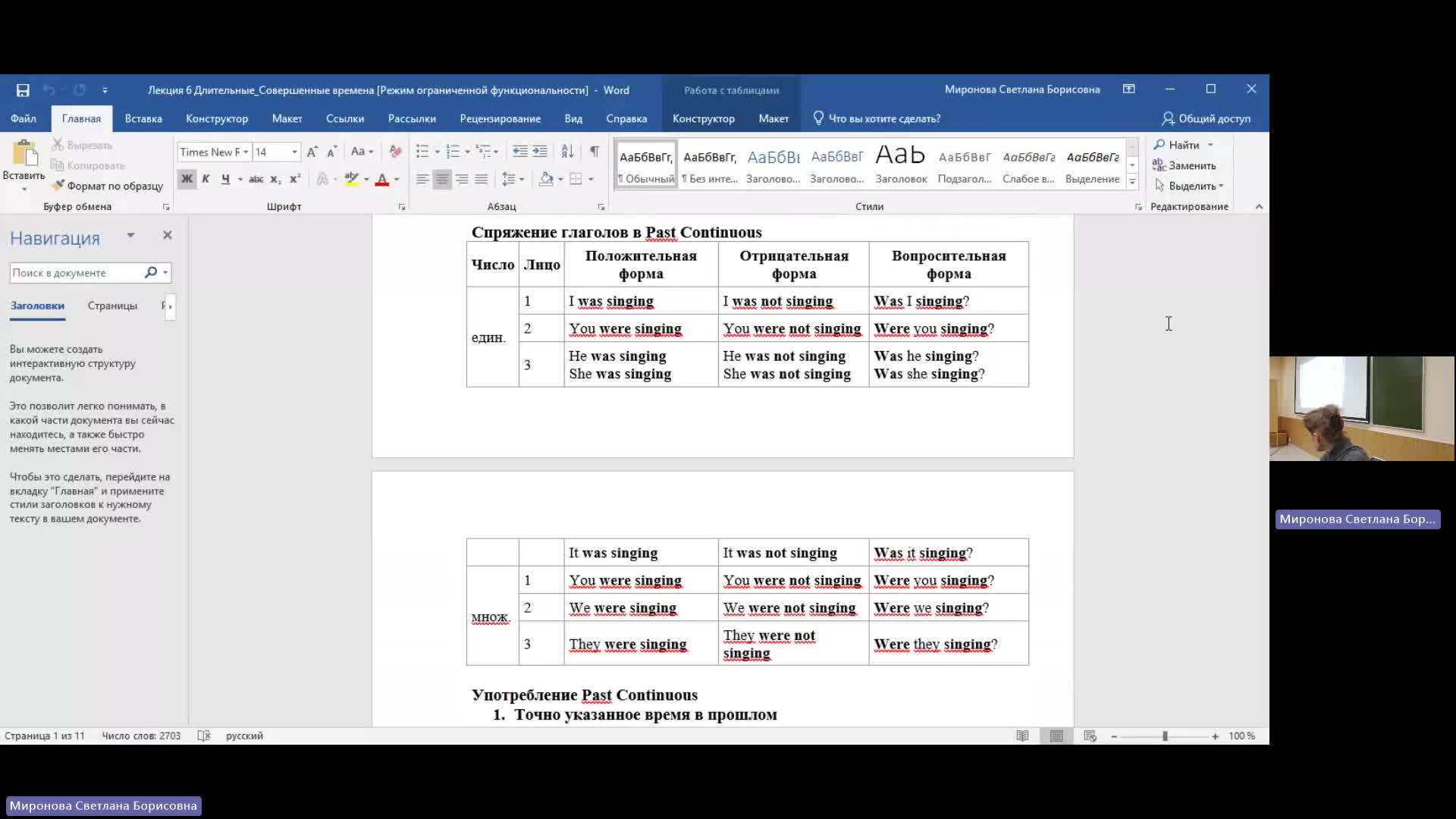Click the zoom out minus button
The height and width of the screenshot is (819, 1456).
click(x=1114, y=736)
